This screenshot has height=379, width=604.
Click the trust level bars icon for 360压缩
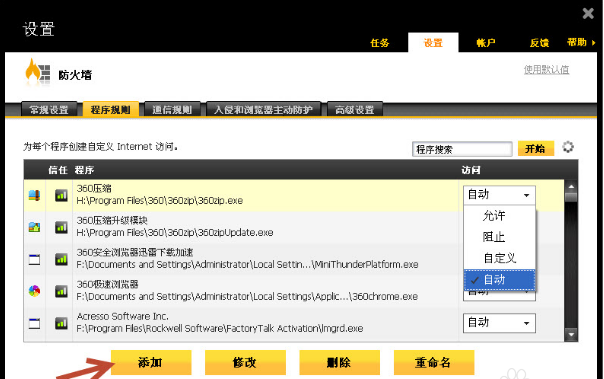(61, 195)
